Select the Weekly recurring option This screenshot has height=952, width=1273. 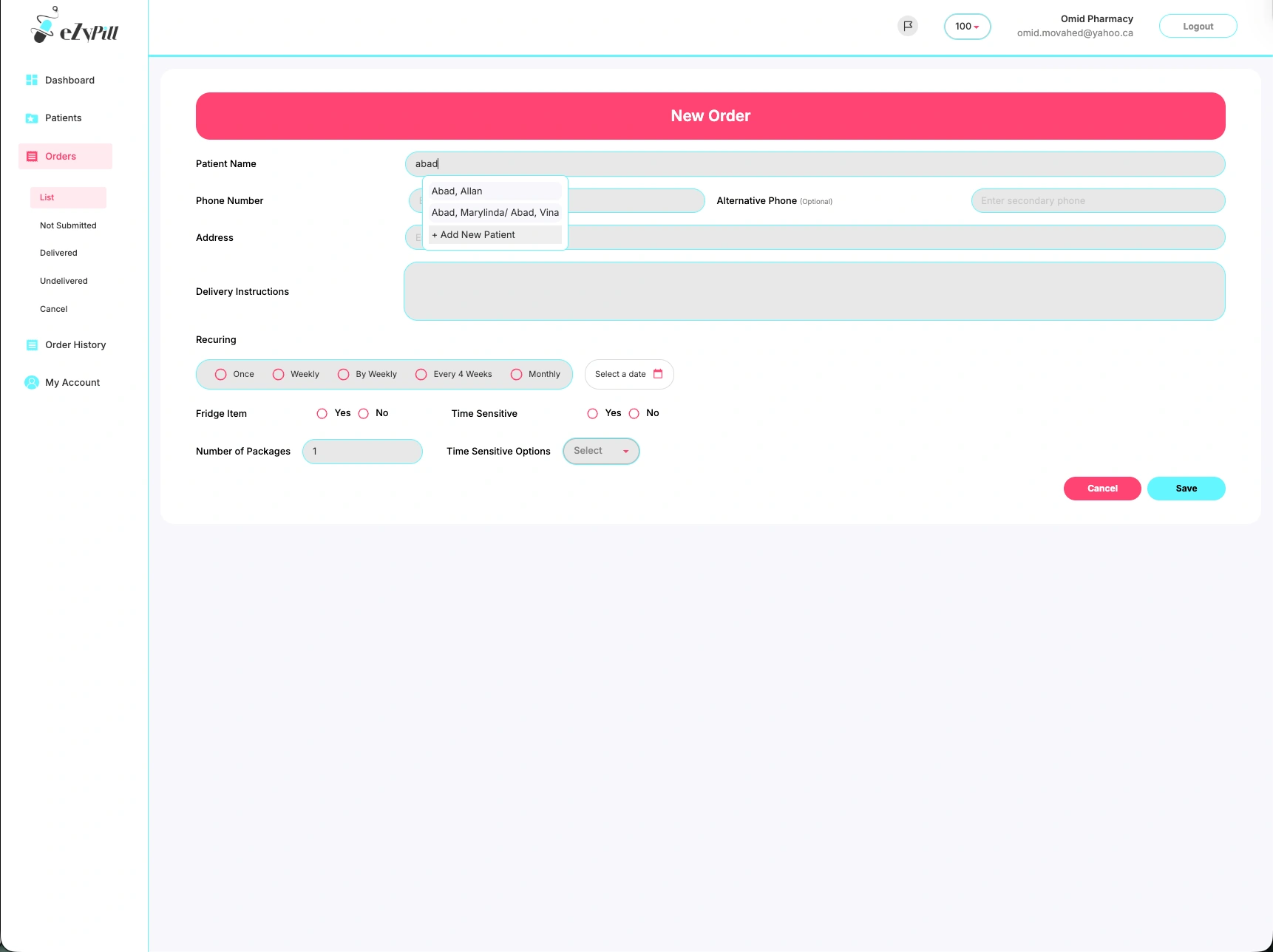(x=279, y=375)
